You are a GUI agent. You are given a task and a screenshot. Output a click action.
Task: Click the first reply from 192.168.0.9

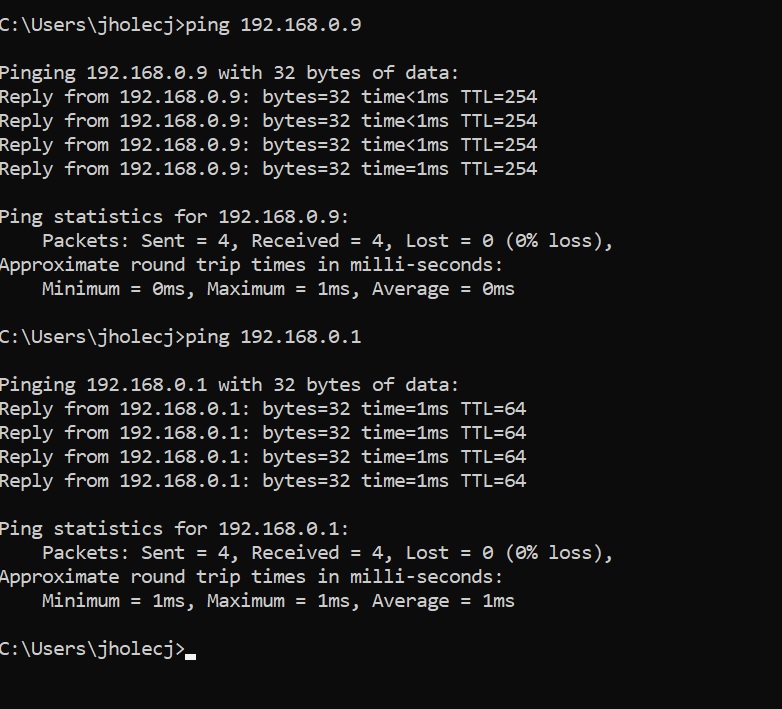pos(268,97)
